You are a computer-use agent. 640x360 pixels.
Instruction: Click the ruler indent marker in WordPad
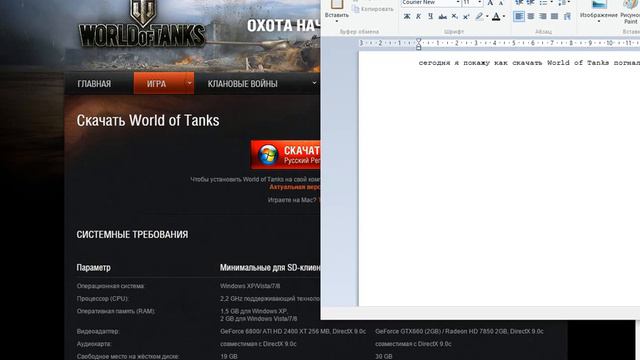click(x=418, y=44)
